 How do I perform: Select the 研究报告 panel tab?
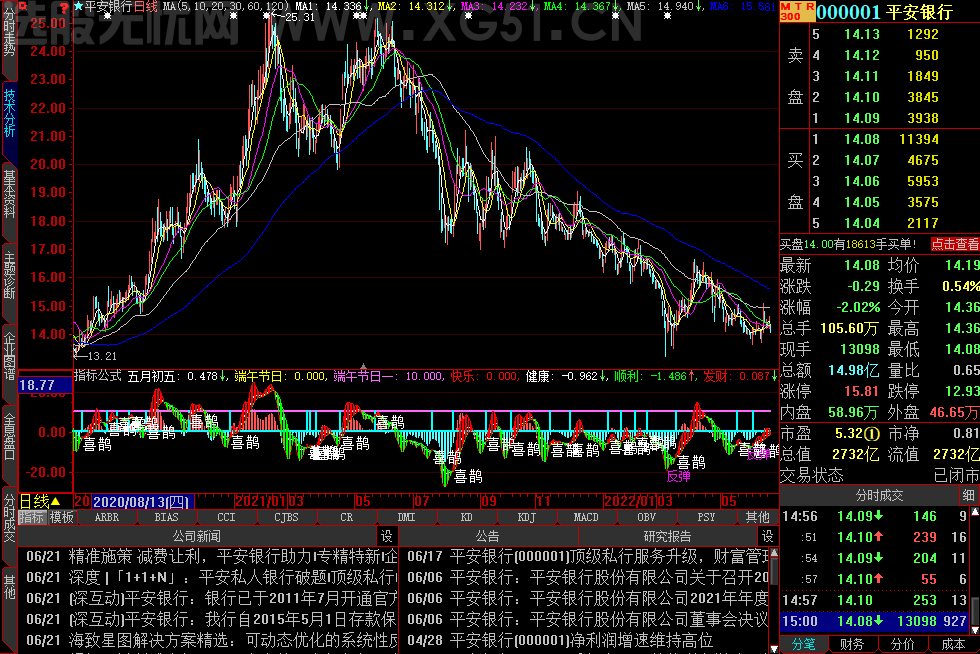point(668,536)
